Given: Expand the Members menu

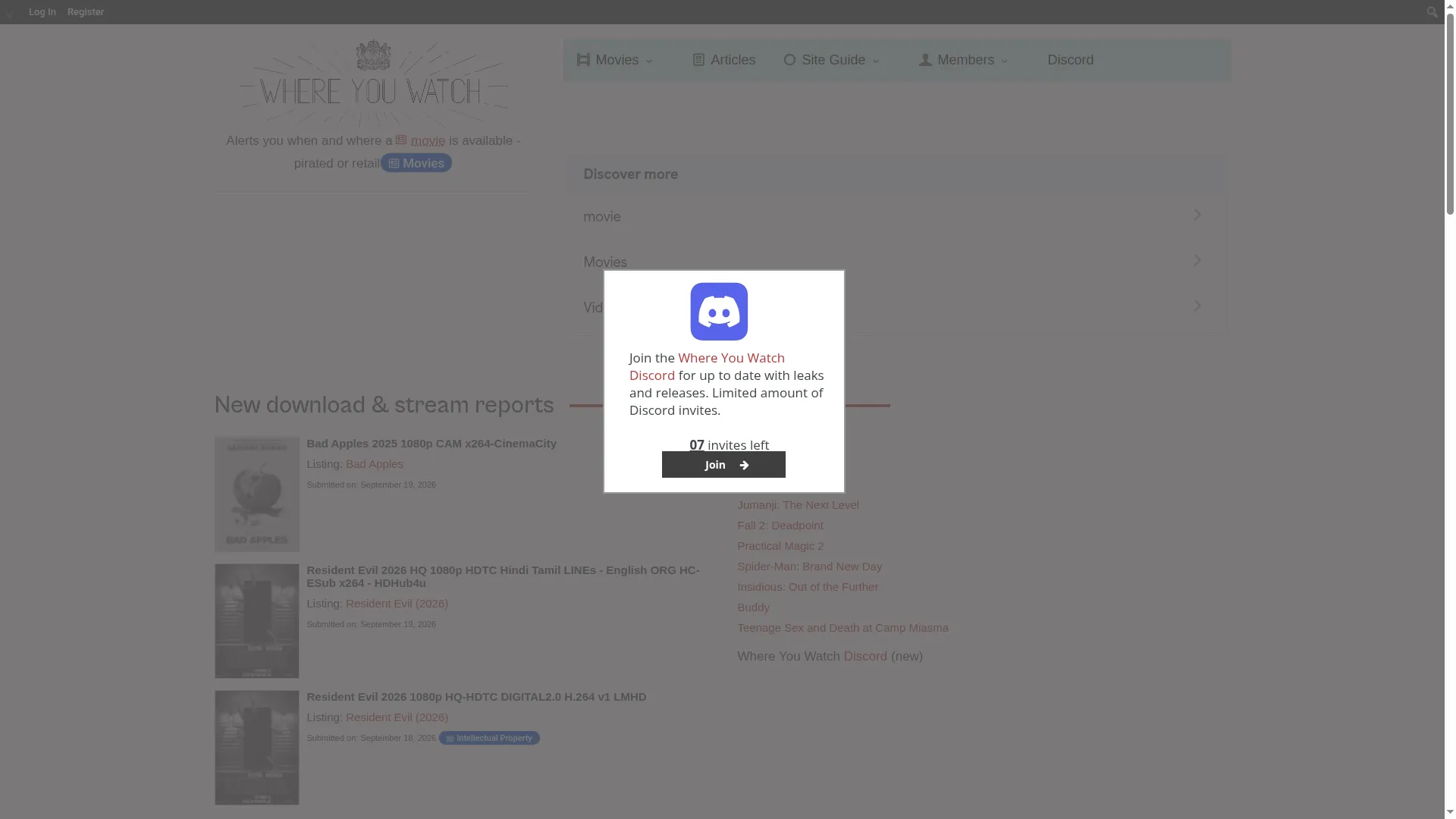Looking at the screenshot, I should pos(964,60).
